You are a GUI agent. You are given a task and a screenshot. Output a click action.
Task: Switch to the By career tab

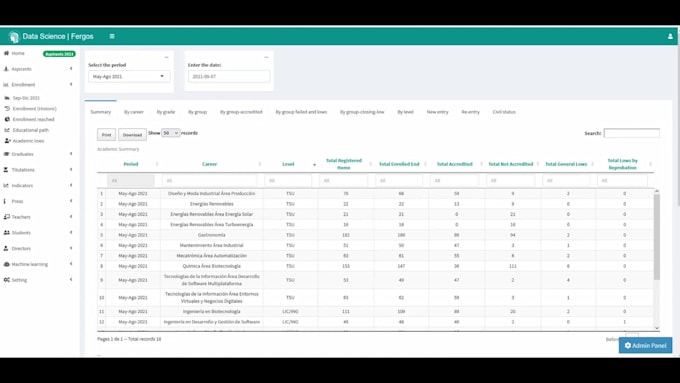pyautogui.click(x=134, y=112)
